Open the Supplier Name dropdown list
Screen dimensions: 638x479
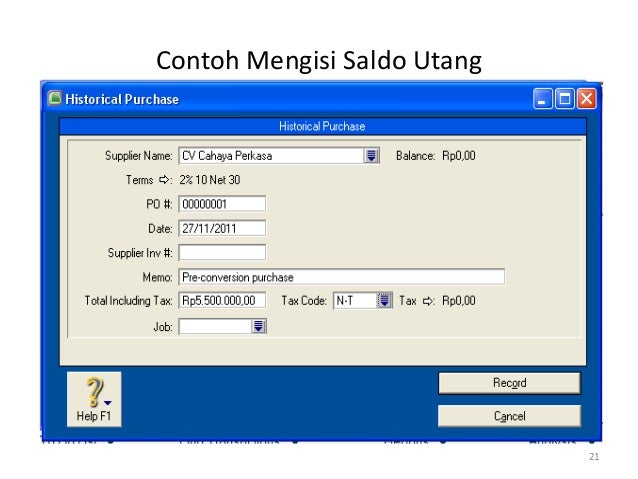click(371, 155)
